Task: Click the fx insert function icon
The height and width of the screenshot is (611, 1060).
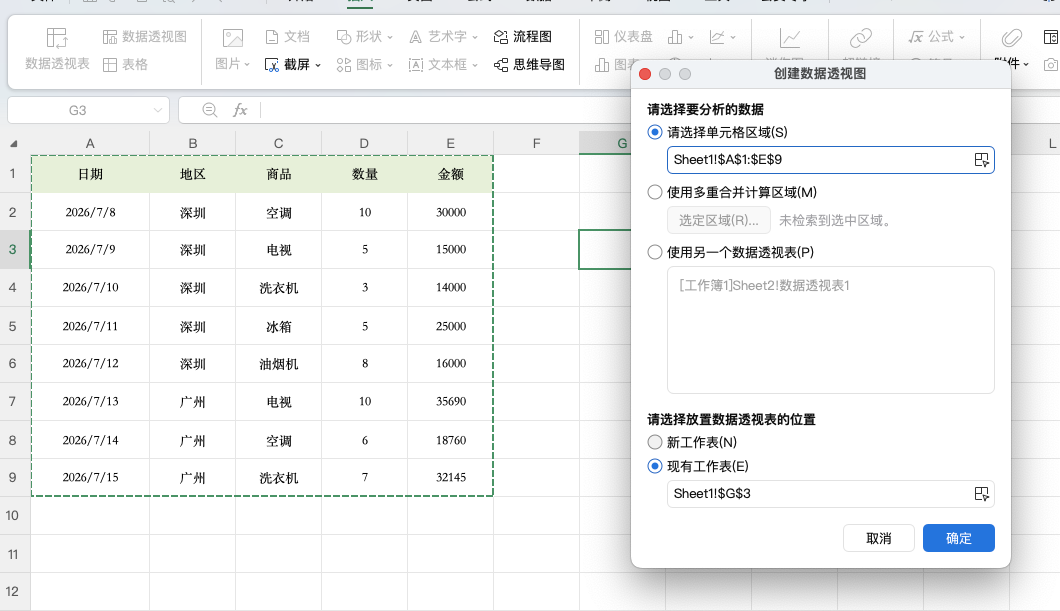Action: point(240,109)
